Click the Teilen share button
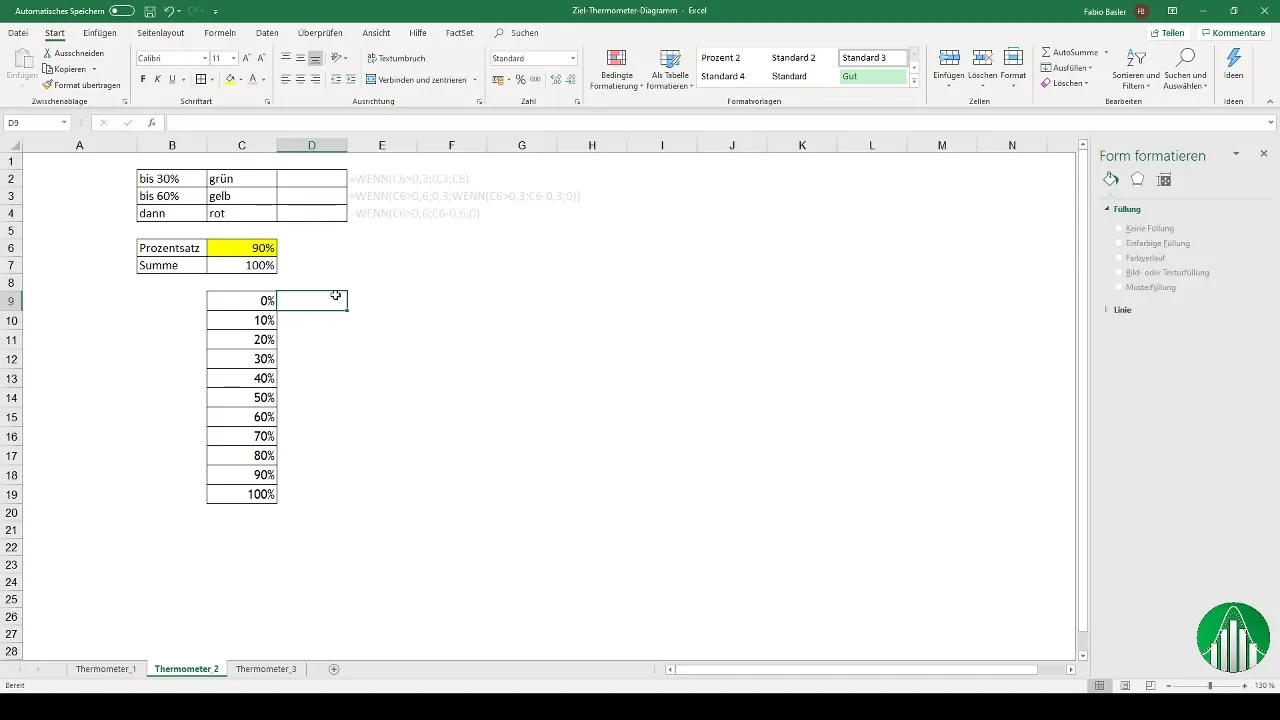This screenshot has height=720, width=1280. [x=1167, y=33]
